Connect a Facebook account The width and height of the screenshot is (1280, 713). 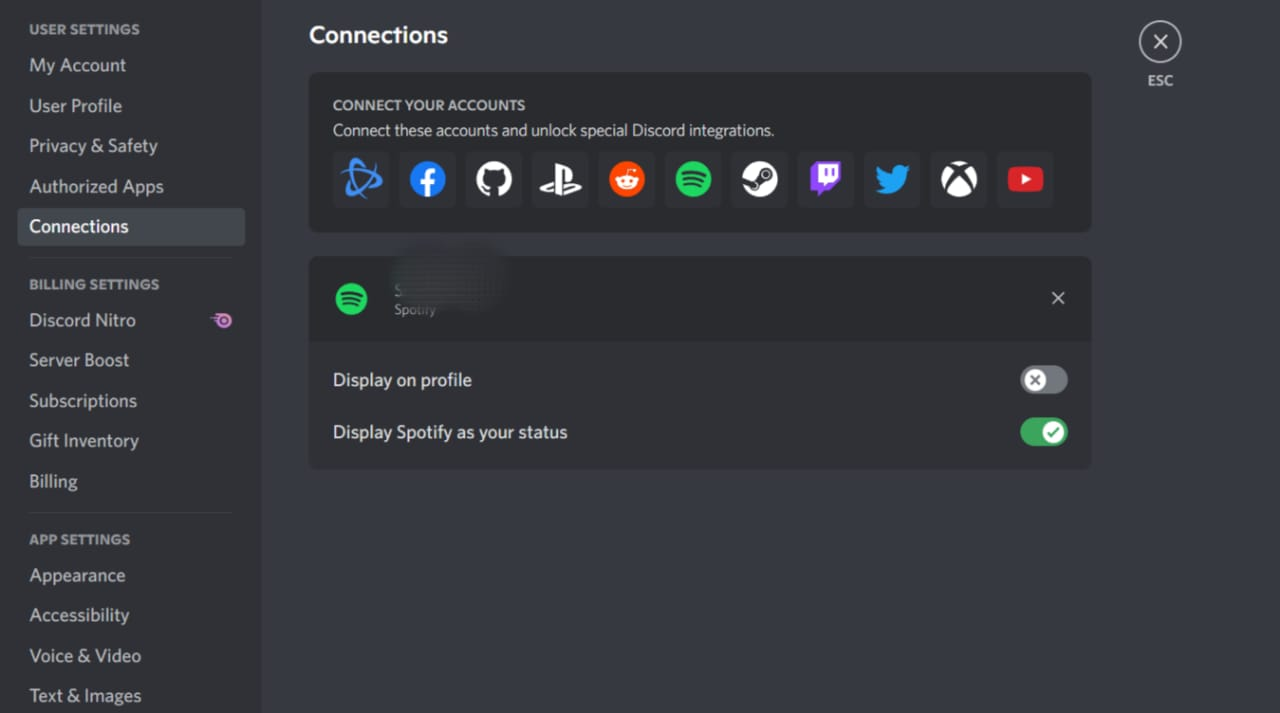pyautogui.click(x=427, y=180)
